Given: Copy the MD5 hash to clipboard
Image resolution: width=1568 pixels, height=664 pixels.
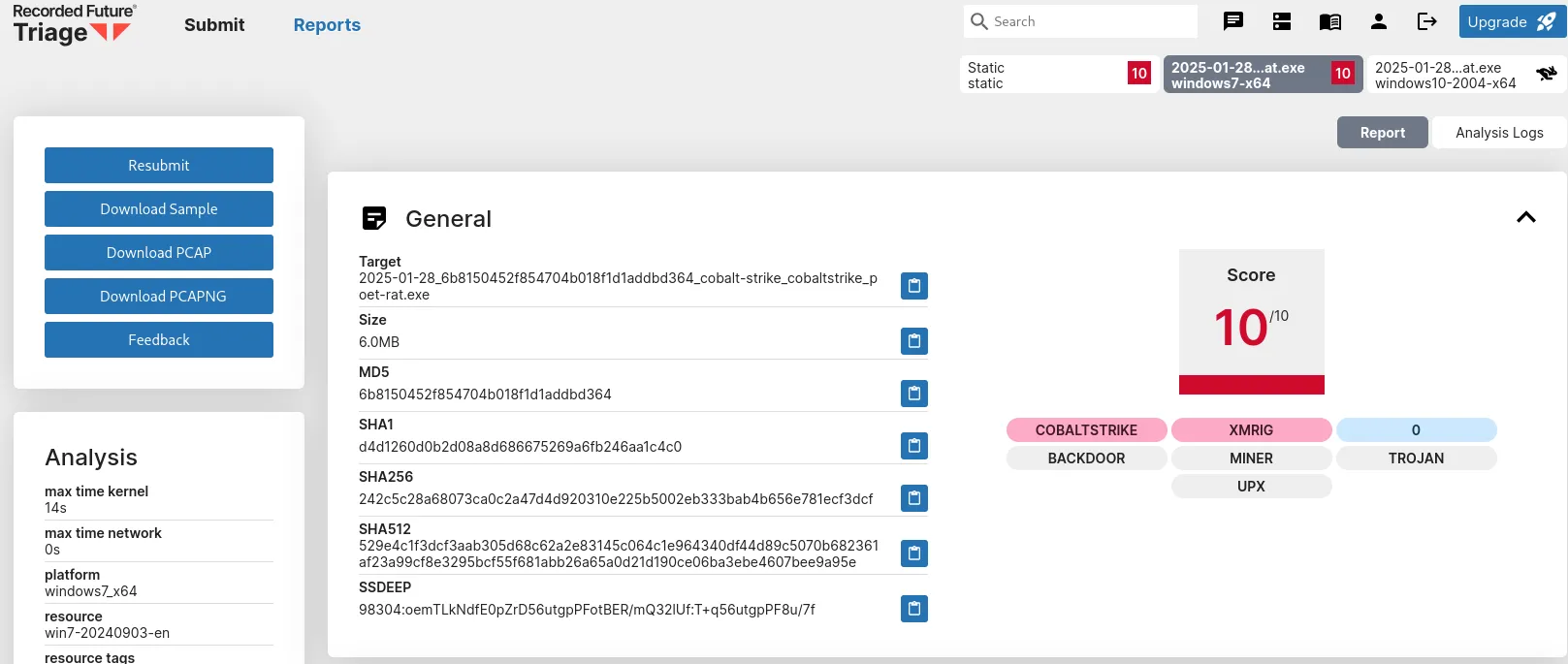Looking at the screenshot, I should [913, 394].
